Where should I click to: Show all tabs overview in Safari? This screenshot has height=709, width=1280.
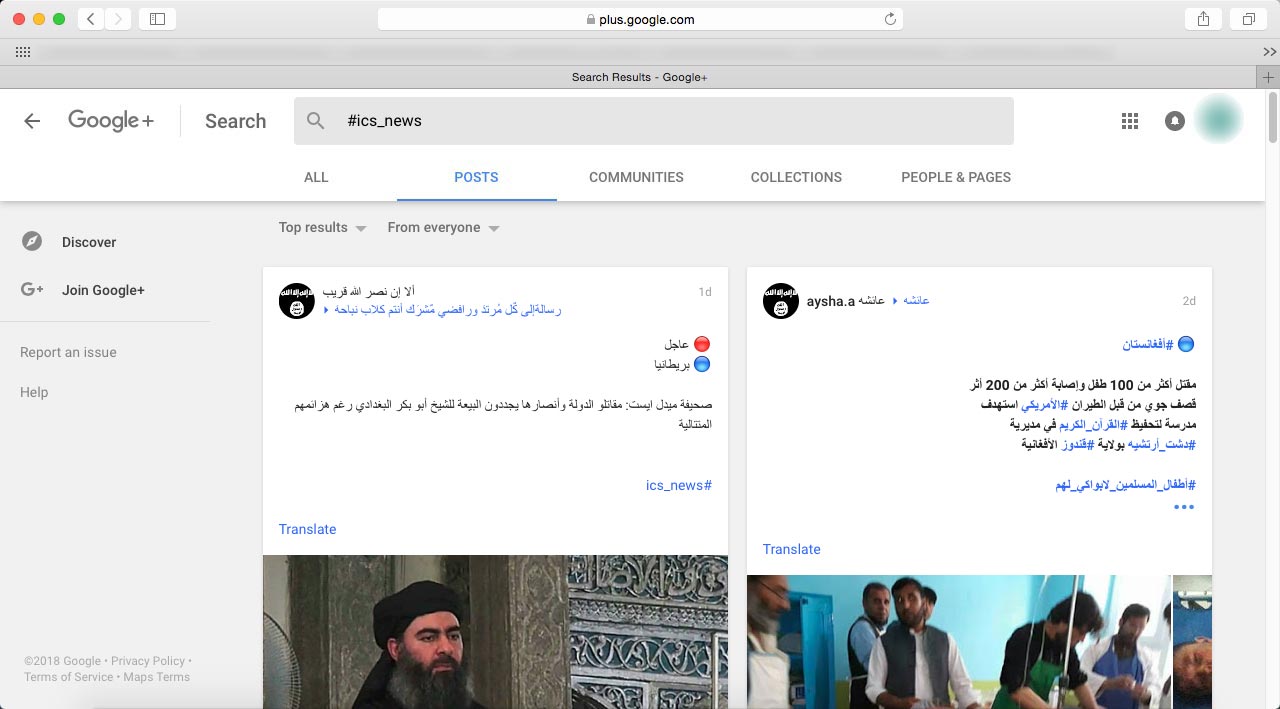(x=1249, y=19)
